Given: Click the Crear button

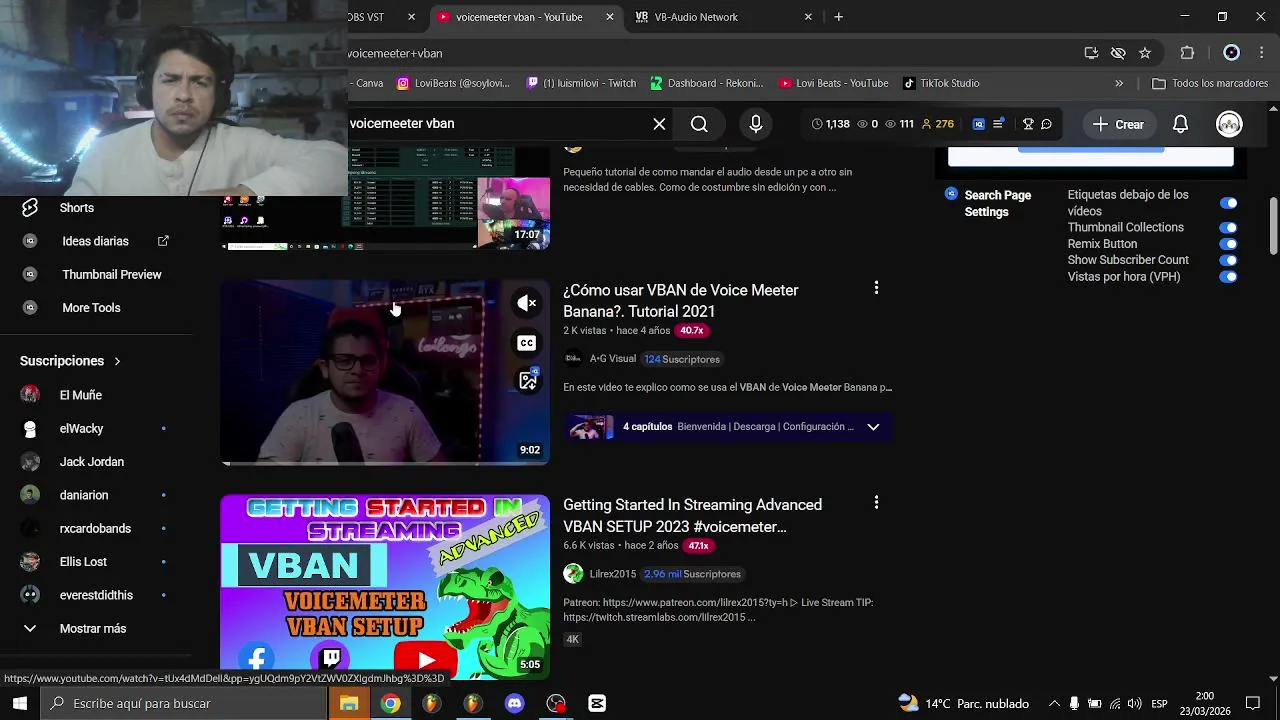Looking at the screenshot, I should [x=1118, y=124].
